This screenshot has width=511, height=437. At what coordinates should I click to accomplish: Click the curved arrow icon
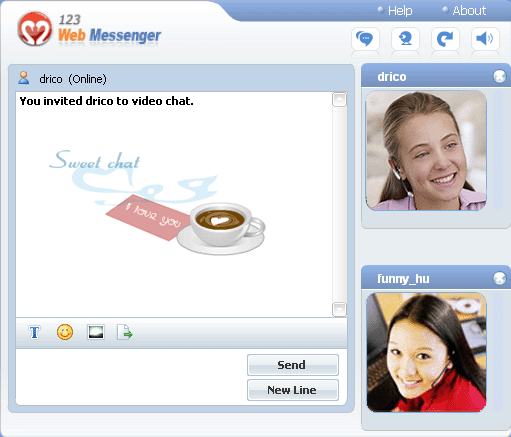pyautogui.click(x=445, y=39)
